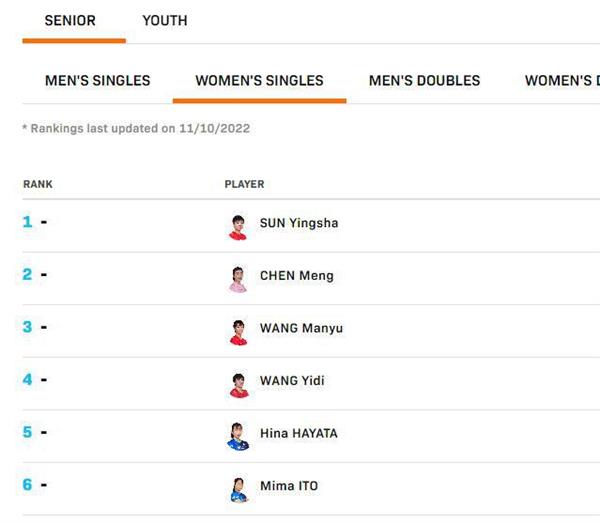Open SUN Yingsha's player avatar
The image size is (600, 523).
tap(238, 227)
